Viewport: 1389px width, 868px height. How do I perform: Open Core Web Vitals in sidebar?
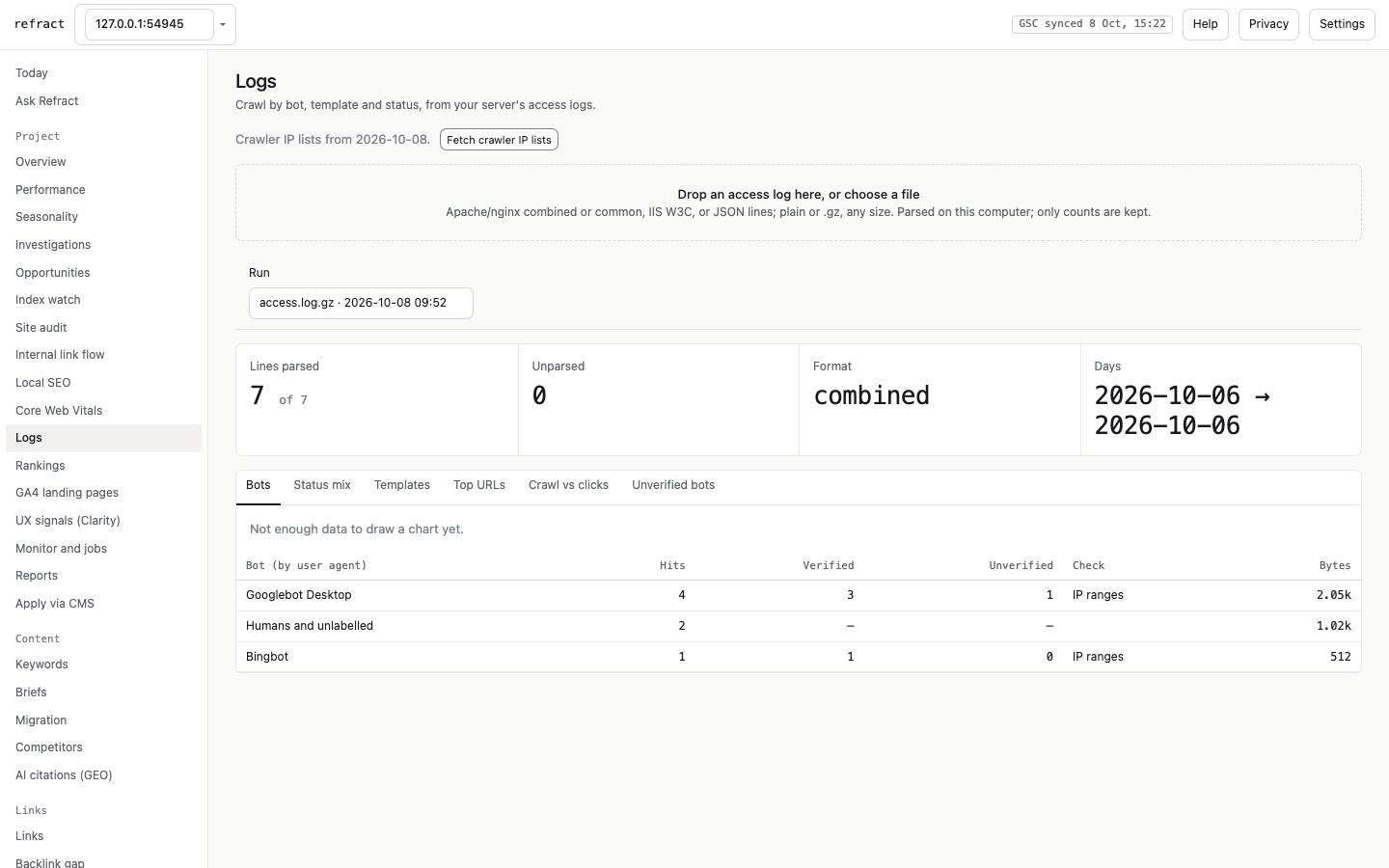pyautogui.click(x=59, y=411)
